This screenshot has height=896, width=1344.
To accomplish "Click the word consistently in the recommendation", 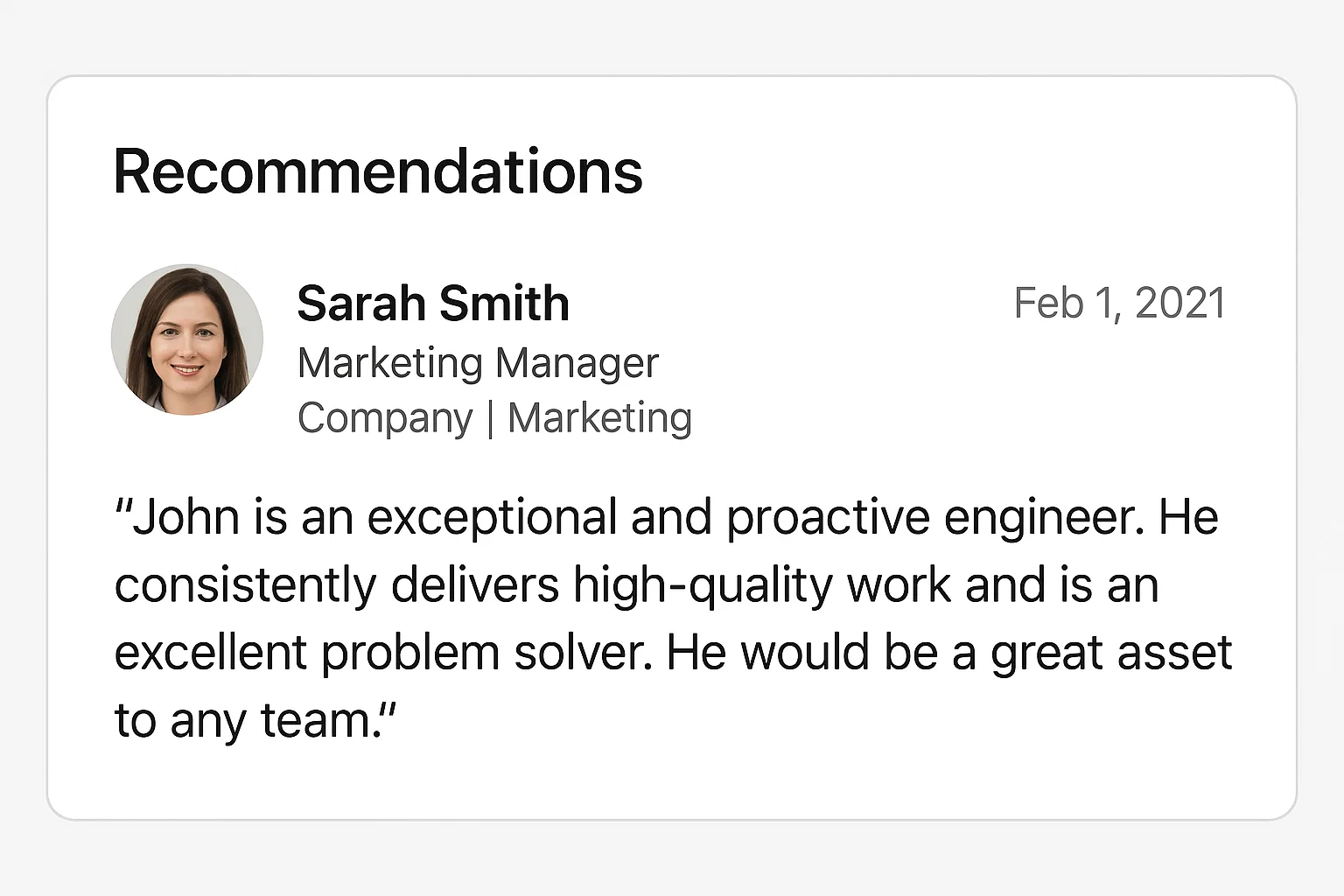I will click(x=245, y=585).
